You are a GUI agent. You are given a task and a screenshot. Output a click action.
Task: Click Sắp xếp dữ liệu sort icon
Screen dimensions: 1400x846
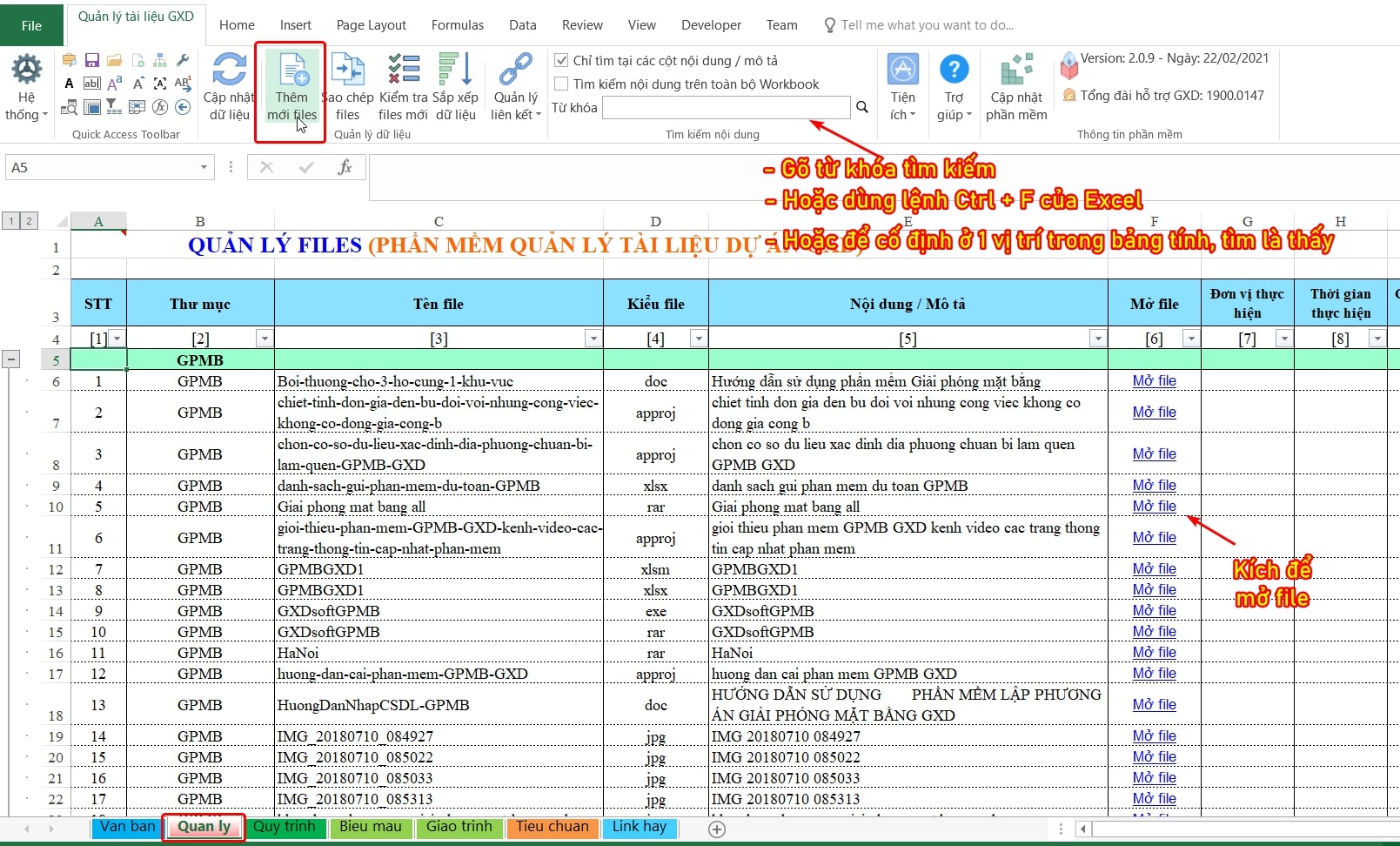[455, 71]
